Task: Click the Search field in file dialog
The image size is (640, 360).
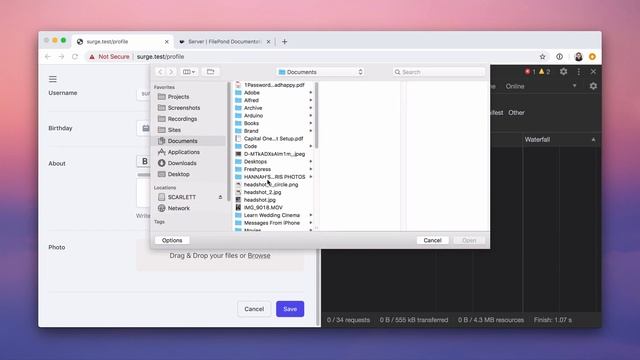Action: (439, 72)
